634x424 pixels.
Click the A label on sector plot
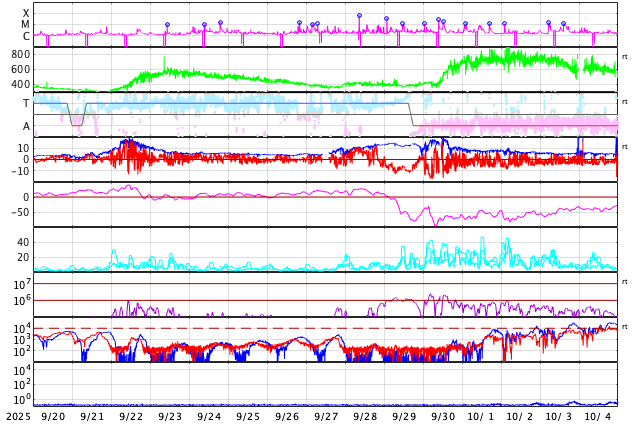click(x=26, y=126)
